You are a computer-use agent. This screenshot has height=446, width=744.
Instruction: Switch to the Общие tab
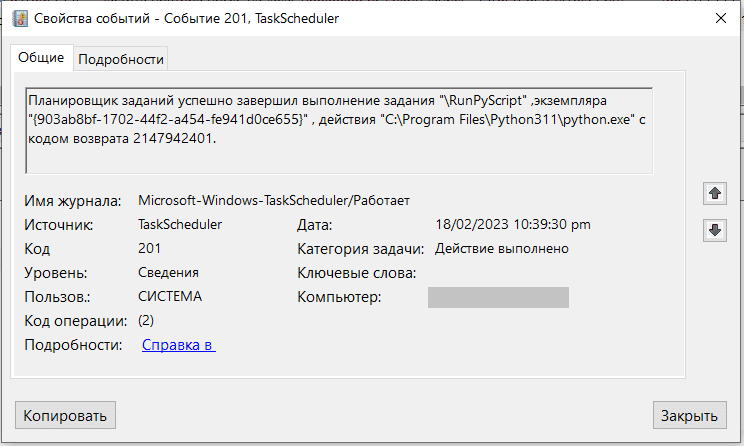coord(41,58)
